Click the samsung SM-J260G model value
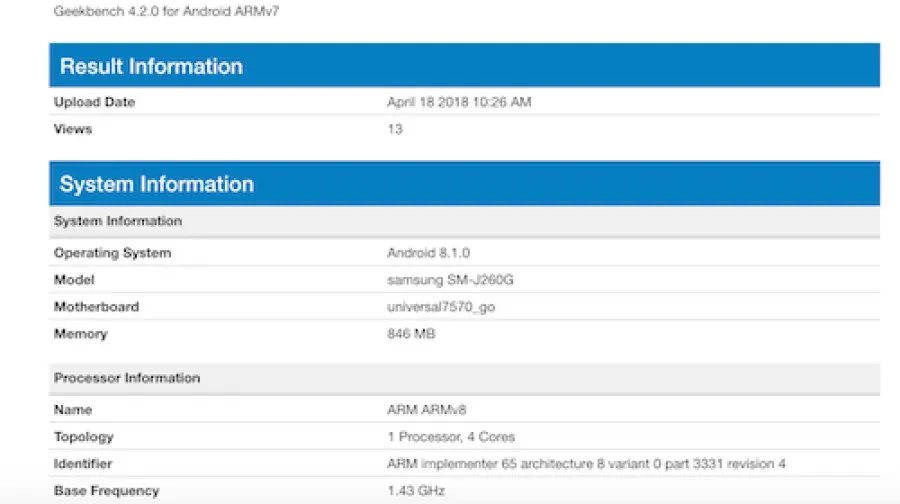The width and height of the screenshot is (900, 504). 450,280
